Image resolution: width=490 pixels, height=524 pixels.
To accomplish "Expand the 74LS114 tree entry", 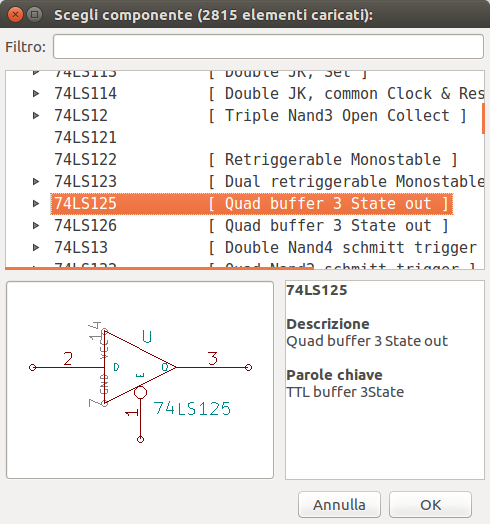I will tap(36, 94).
